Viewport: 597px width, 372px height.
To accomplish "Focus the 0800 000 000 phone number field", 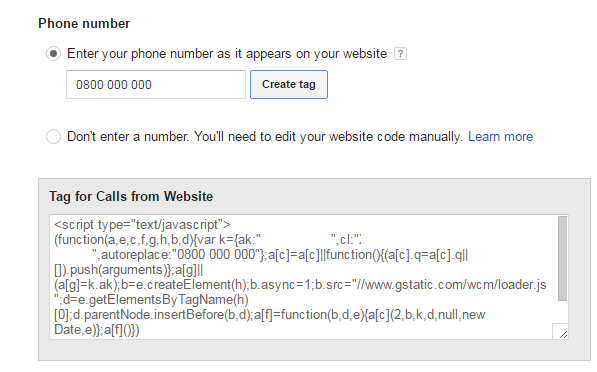I will (156, 85).
